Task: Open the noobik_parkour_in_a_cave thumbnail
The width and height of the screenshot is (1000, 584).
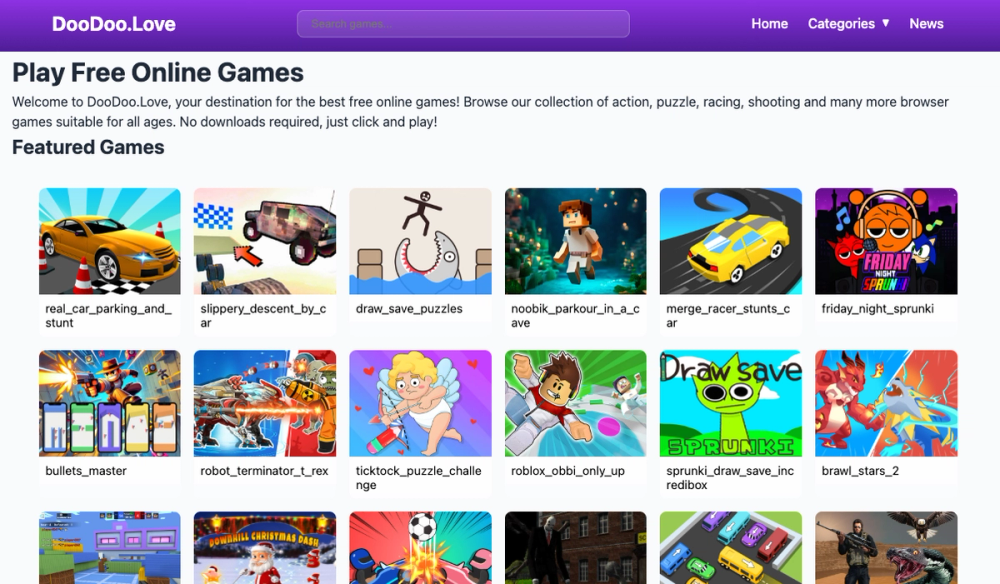Action: pos(575,241)
